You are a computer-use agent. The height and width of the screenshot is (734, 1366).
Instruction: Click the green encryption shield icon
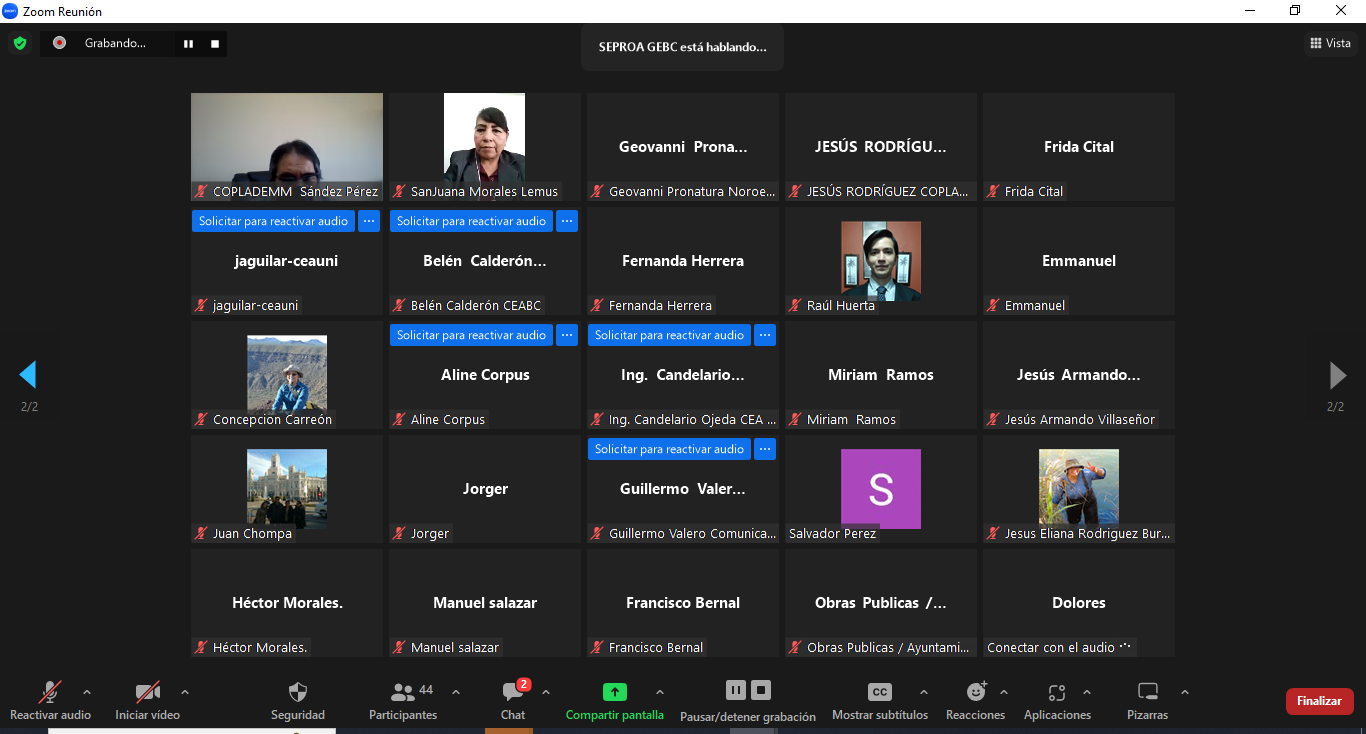[19, 43]
